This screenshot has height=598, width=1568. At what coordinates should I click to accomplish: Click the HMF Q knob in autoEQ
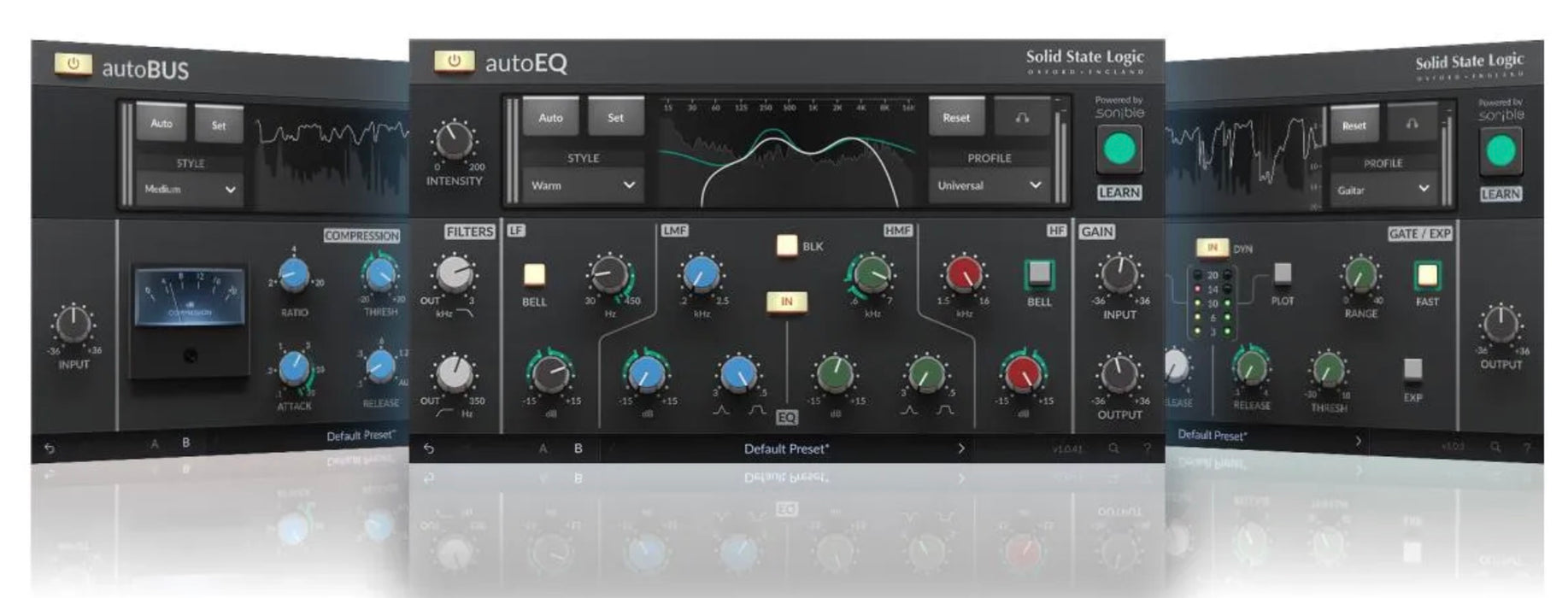(926, 374)
